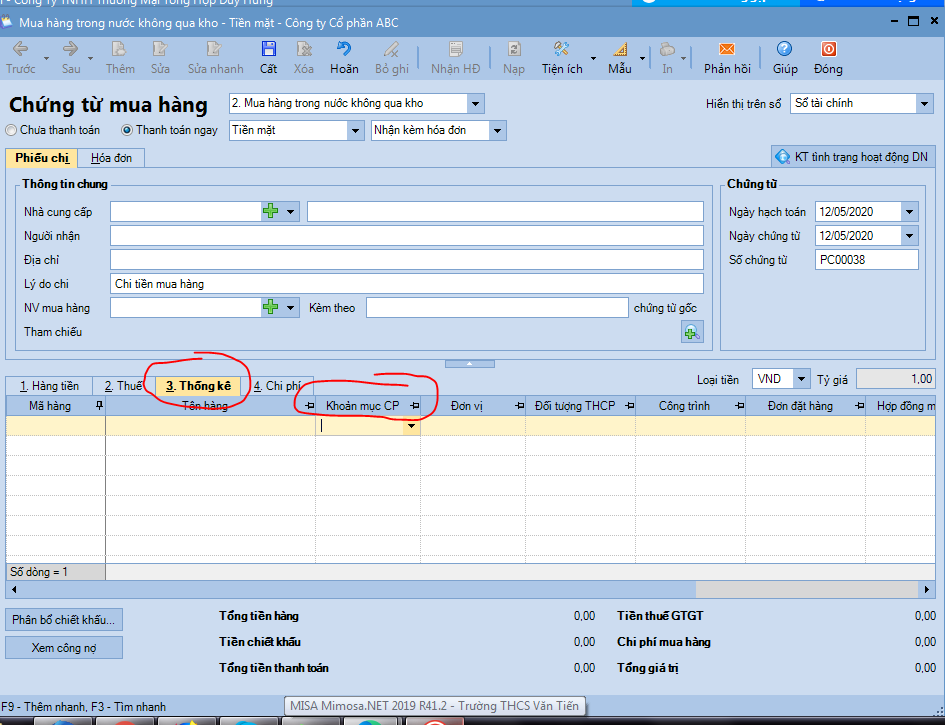The image size is (945, 725).
Task: Pin the Công trình column
Action: [x=739, y=406]
